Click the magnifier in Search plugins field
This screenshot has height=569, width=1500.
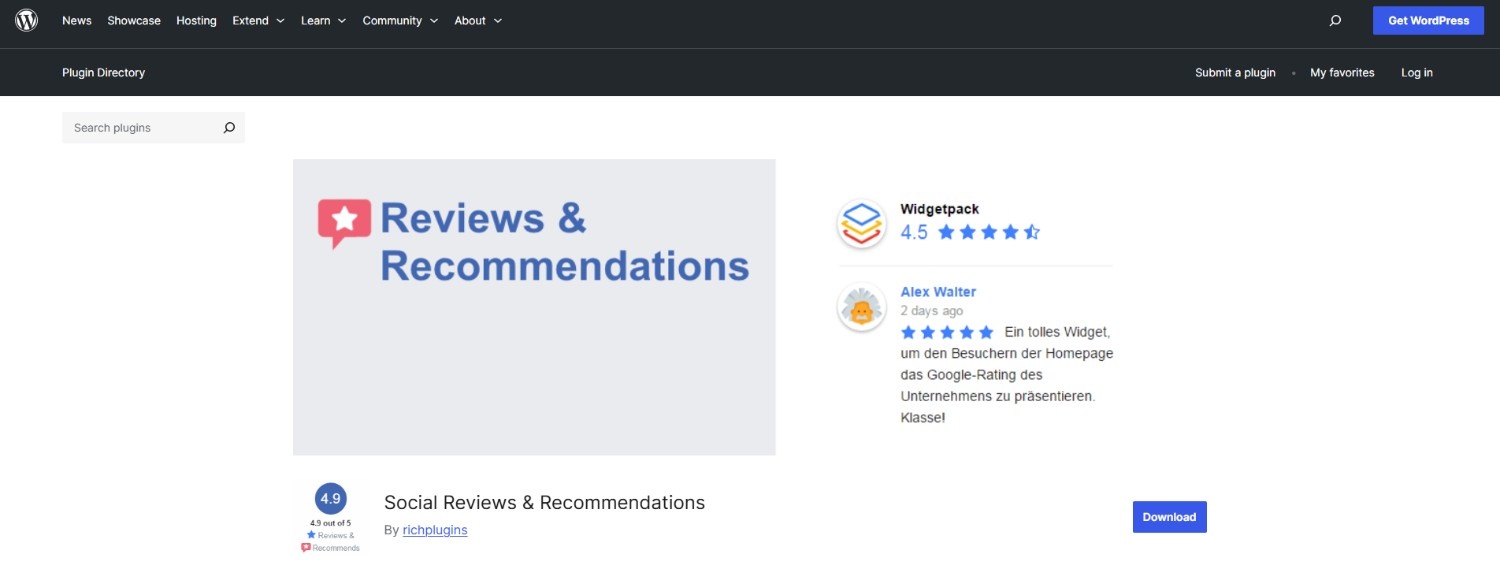[229, 128]
